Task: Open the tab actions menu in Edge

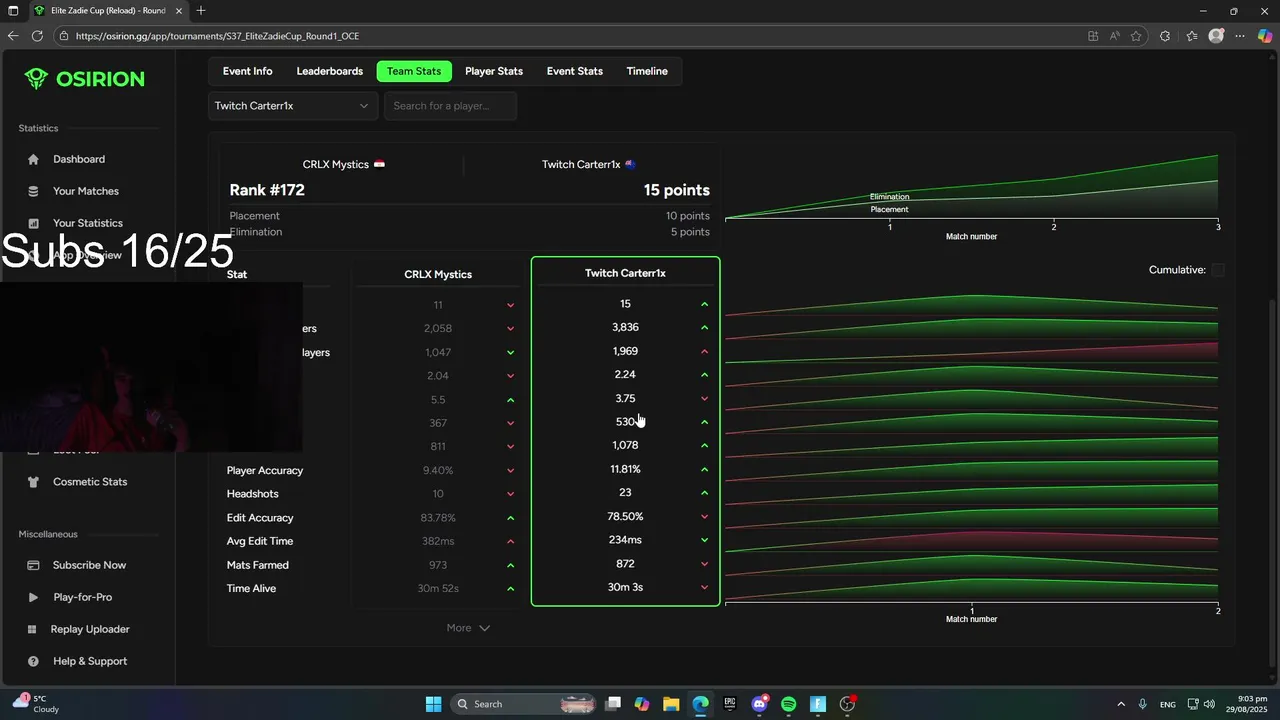Action: pos(13,11)
